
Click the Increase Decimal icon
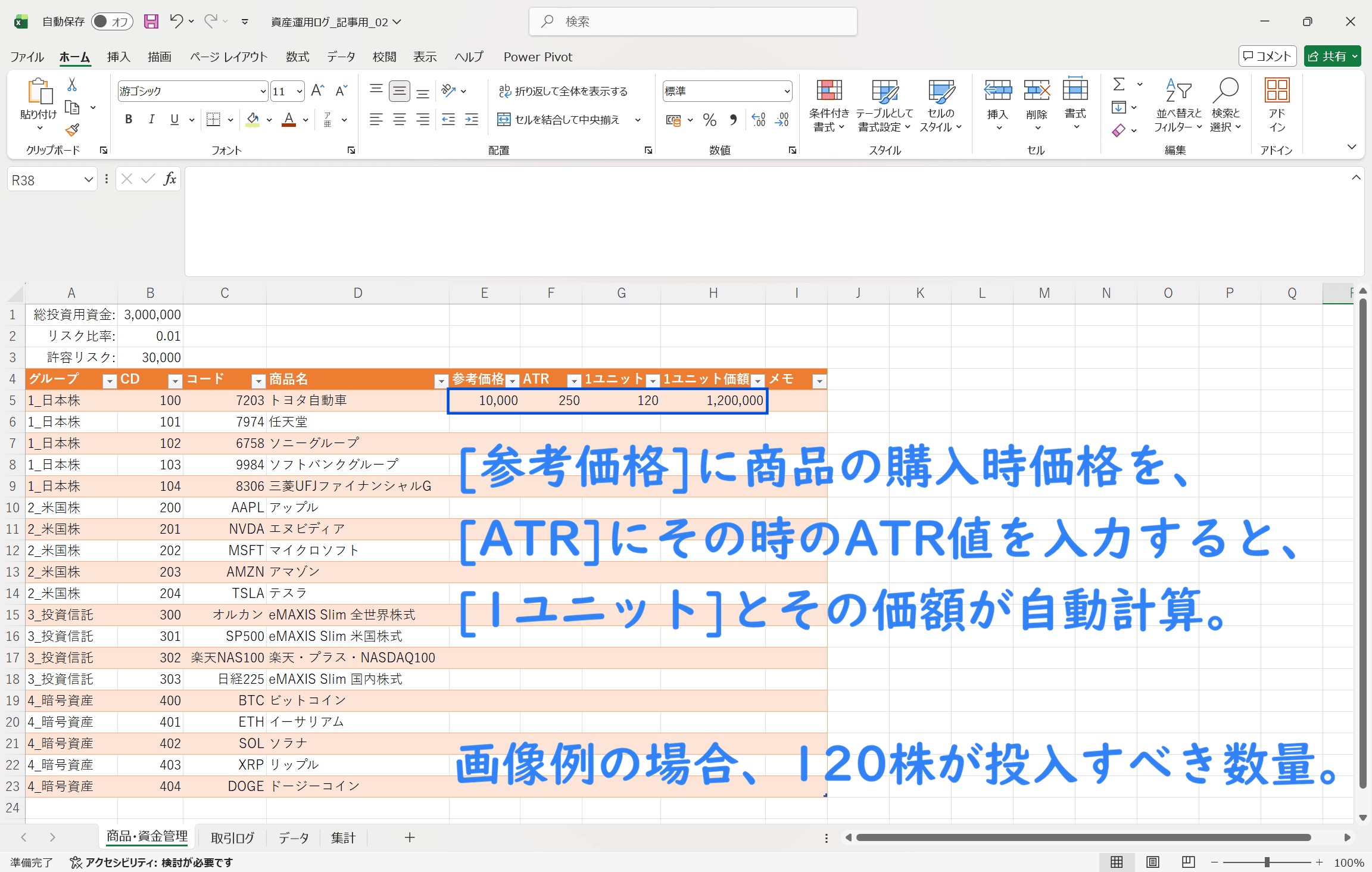tap(758, 120)
